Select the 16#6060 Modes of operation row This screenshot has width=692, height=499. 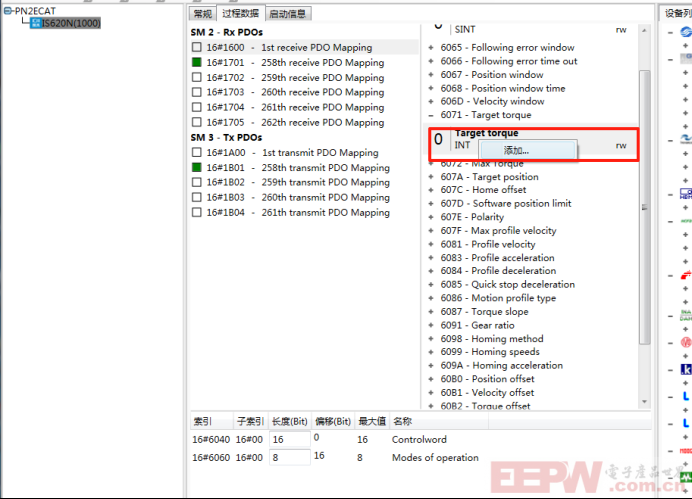421,458
